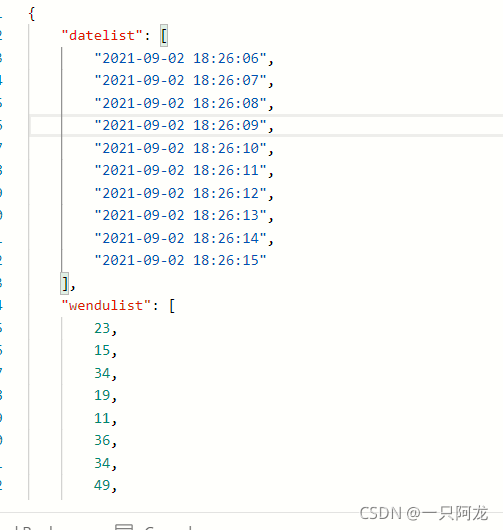Click the last timestamp, 18:26:15
The width and height of the screenshot is (503, 530).
pos(181,261)
